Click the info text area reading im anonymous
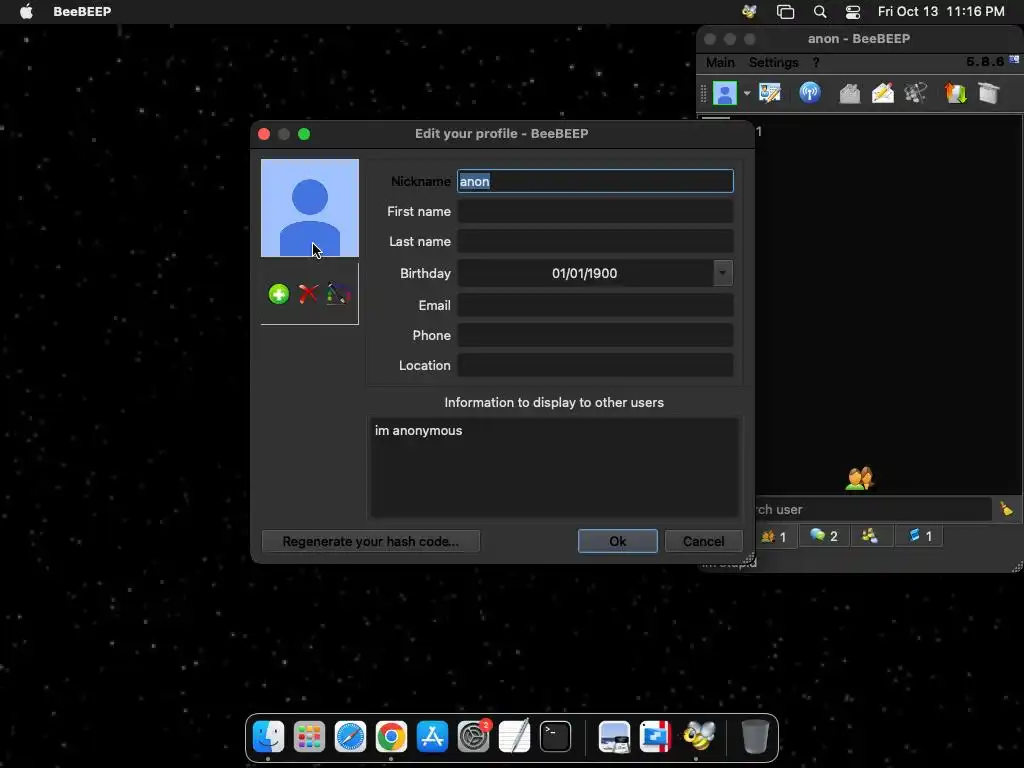Image resolution: width=1024 pixels, height=768 pixels. (554, 468)
